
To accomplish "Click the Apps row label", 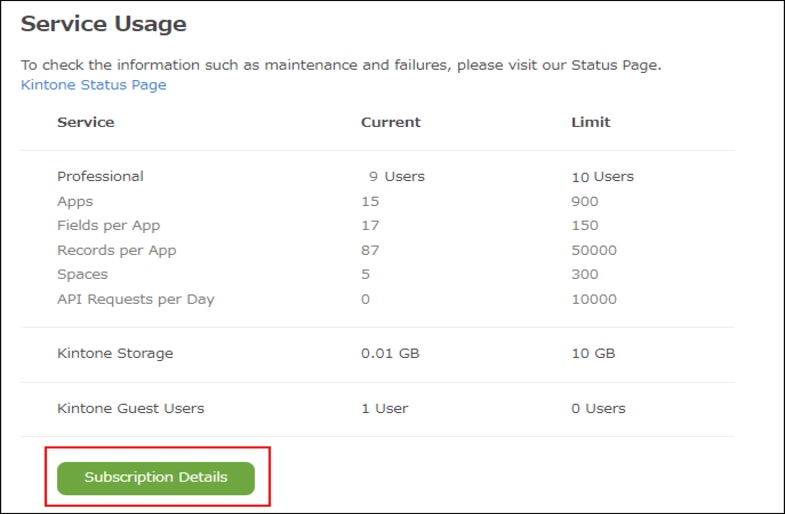I will click(x=75, y=201).
